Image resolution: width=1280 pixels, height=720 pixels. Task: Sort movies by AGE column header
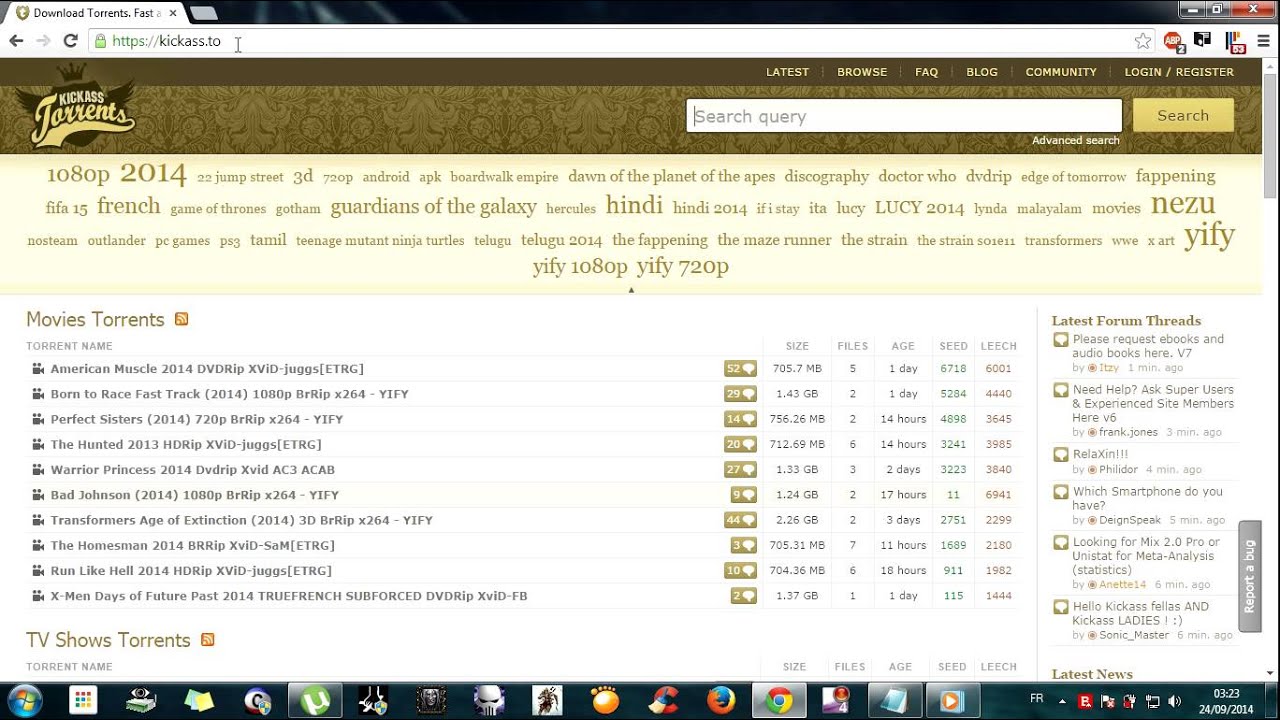coord(903,346)
